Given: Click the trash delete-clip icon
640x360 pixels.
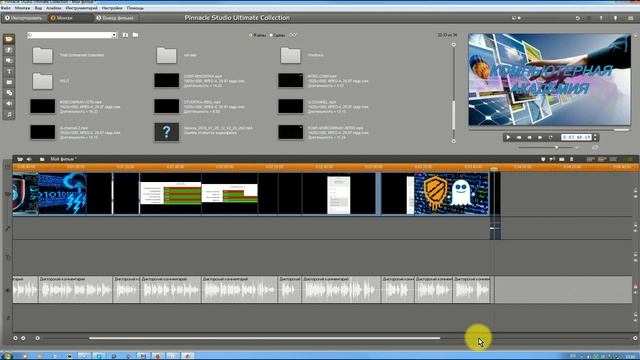Looking at the screenshot, I should point(572,159).
